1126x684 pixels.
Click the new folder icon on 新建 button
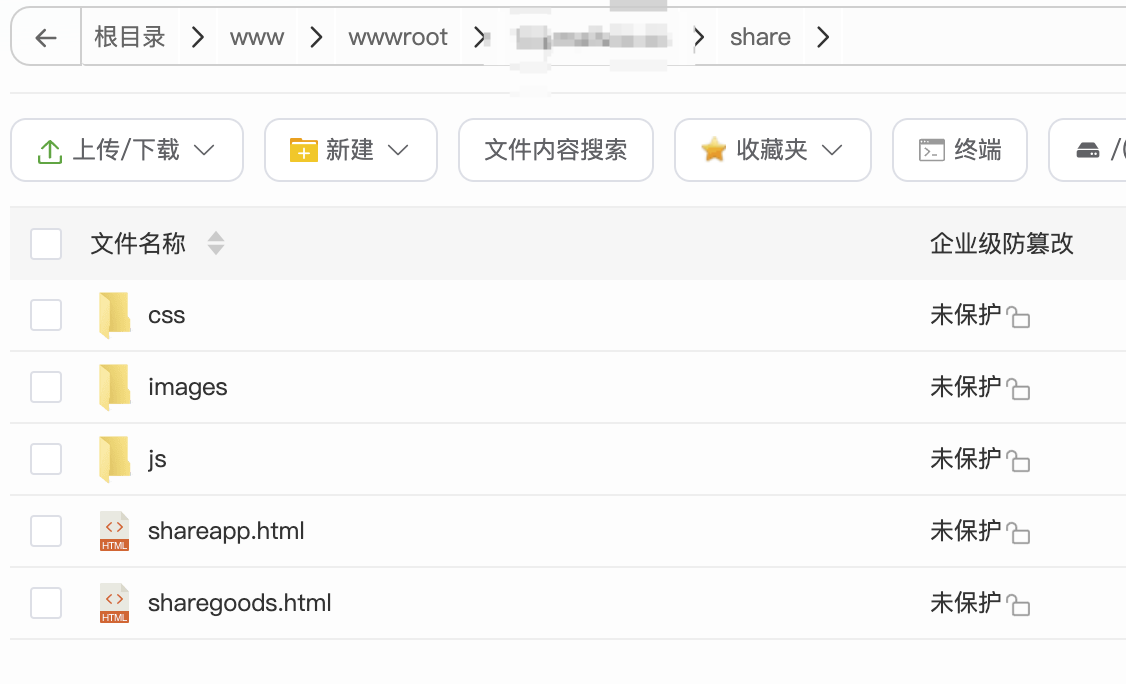click(302, 149)
